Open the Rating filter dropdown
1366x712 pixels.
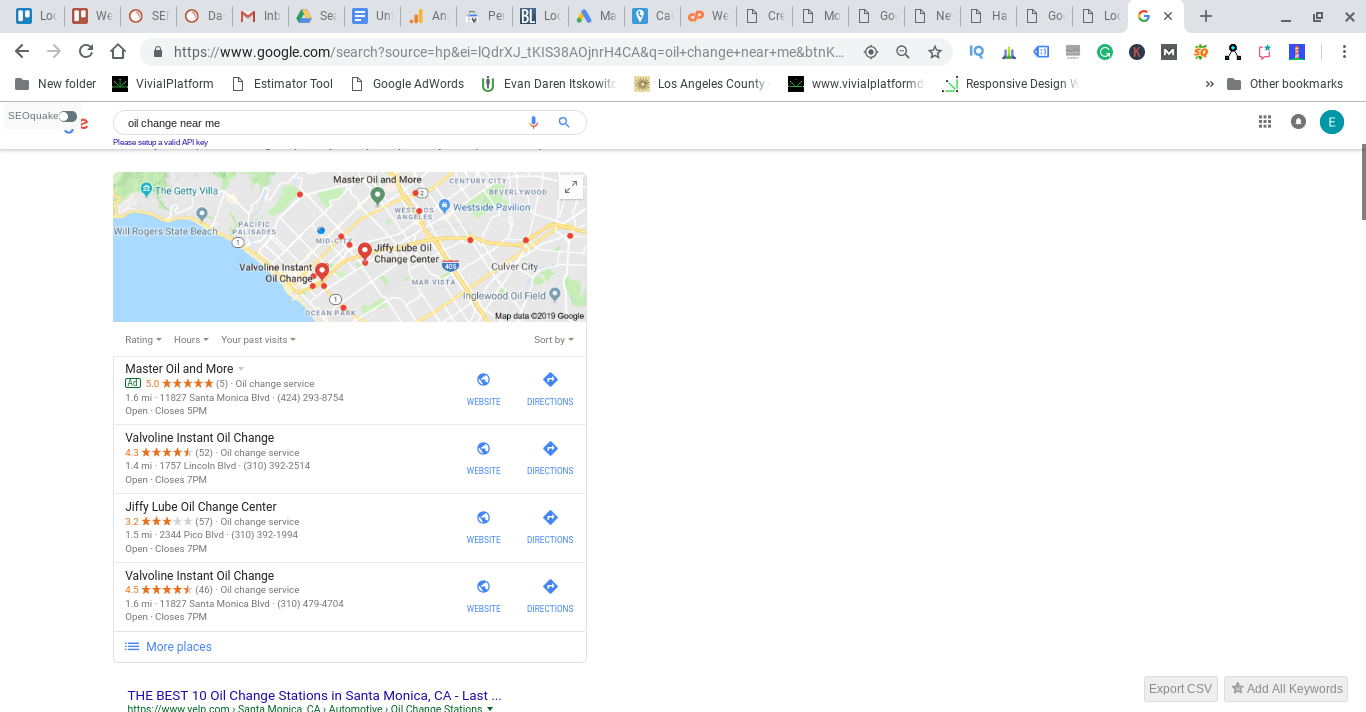click(x=143, y=340)
